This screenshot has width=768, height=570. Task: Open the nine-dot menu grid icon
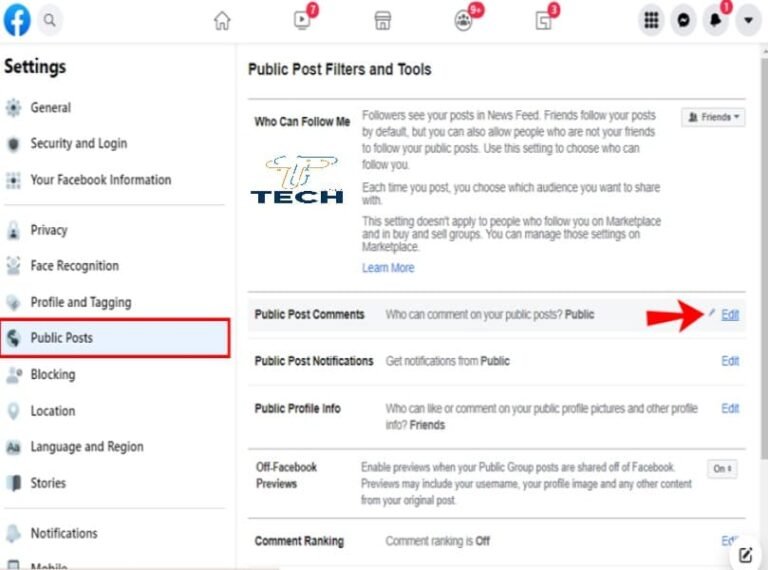pos(651,20)
